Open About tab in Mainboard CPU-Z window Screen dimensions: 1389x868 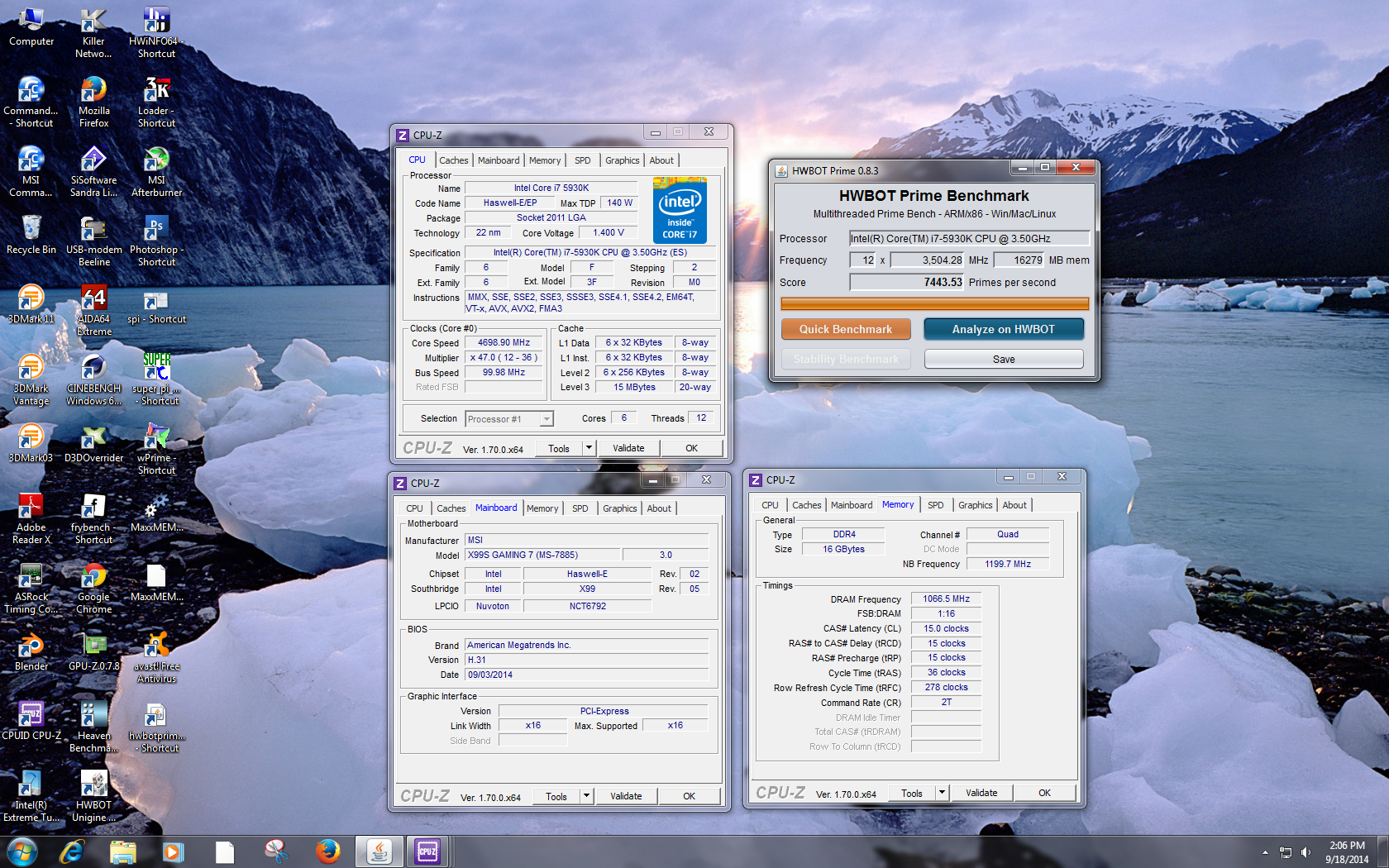tap(659, 508)
